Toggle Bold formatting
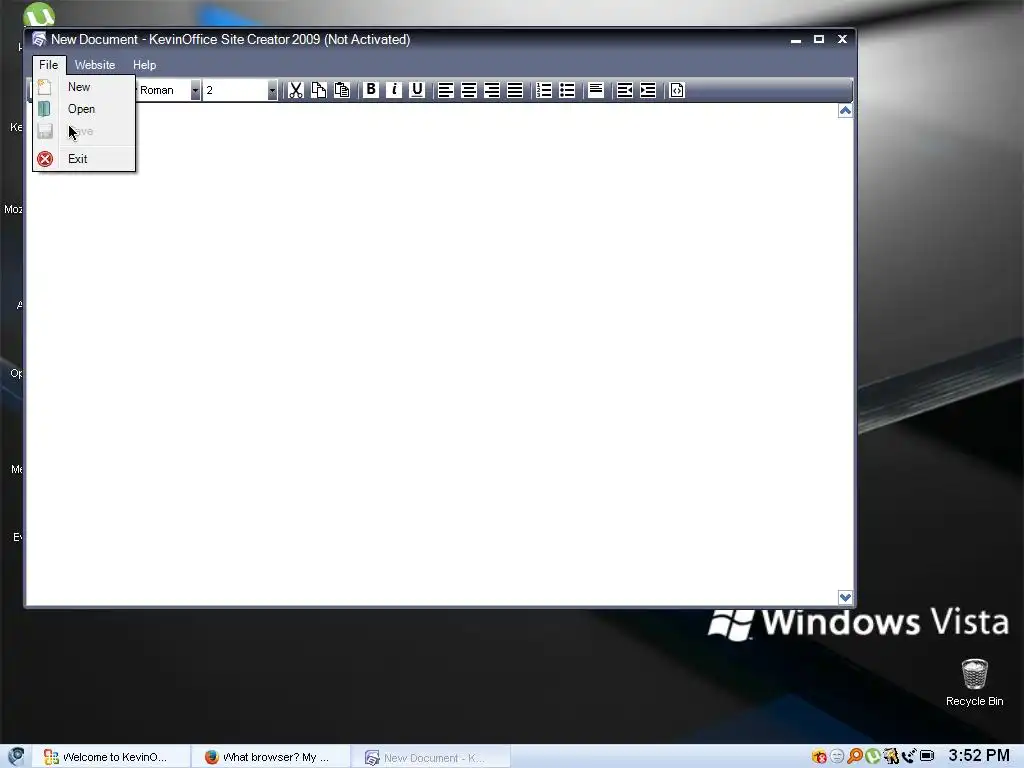Viewport: 1024px width, 768px height. point(371,90)
